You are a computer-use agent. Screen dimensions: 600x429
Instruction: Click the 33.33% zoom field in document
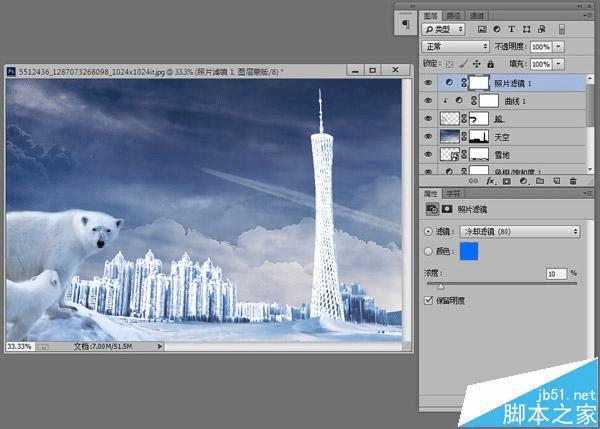[20, 346]
